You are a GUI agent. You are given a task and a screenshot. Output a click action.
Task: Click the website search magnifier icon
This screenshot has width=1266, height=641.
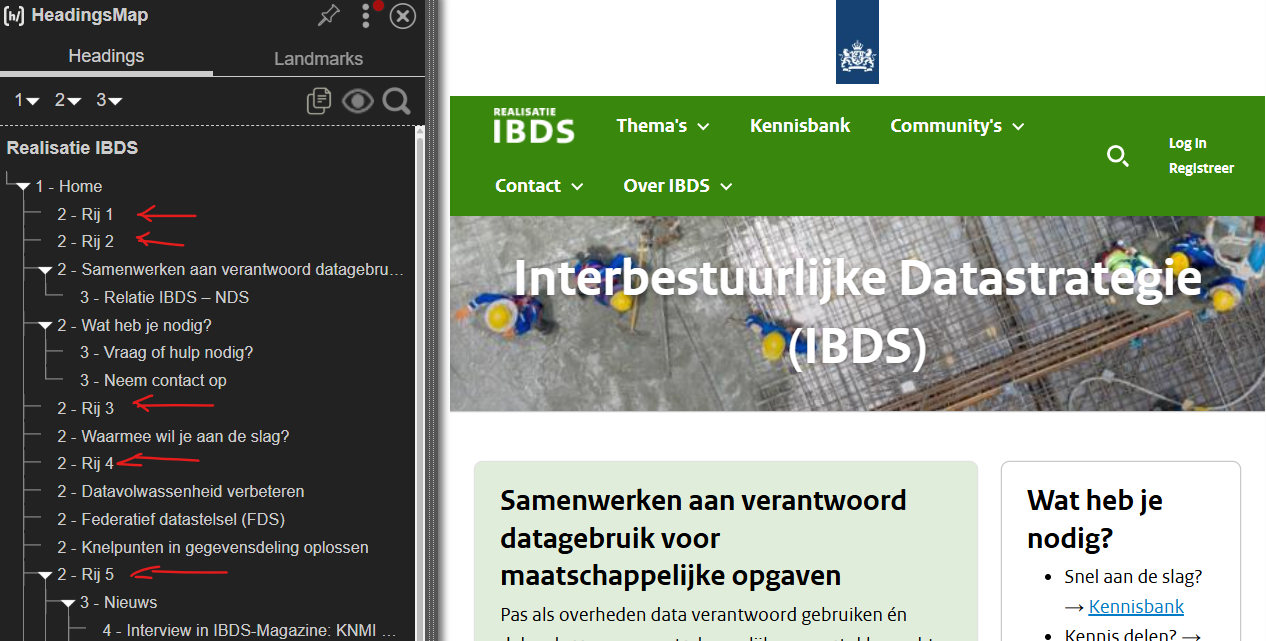[1118, 156]
